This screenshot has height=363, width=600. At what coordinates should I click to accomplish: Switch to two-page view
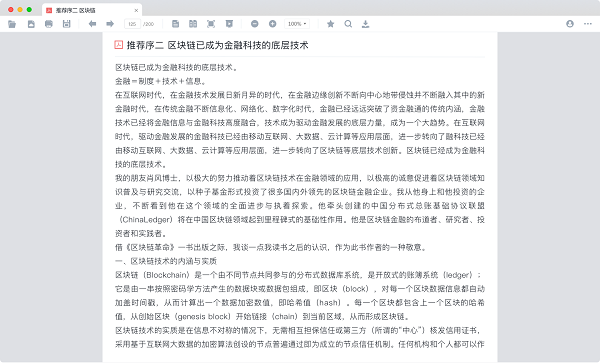pos(193,24)
